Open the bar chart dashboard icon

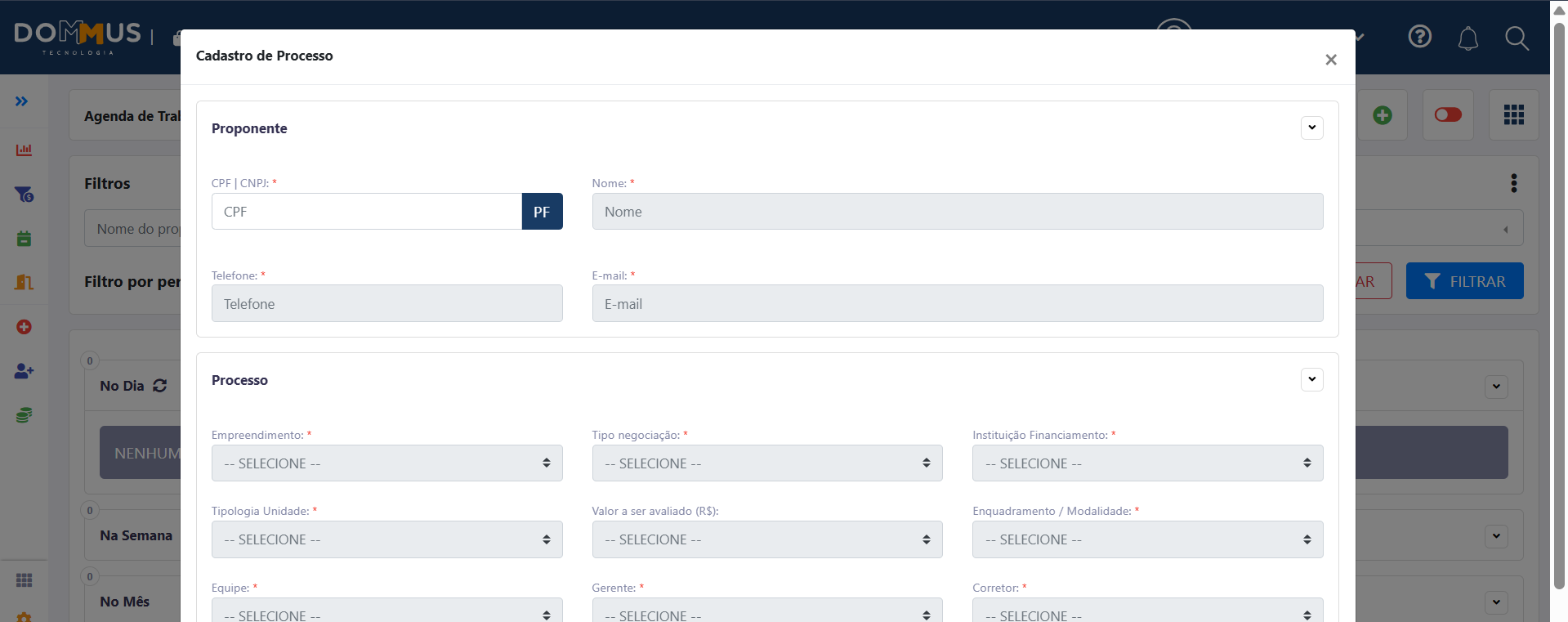(24, 150)
